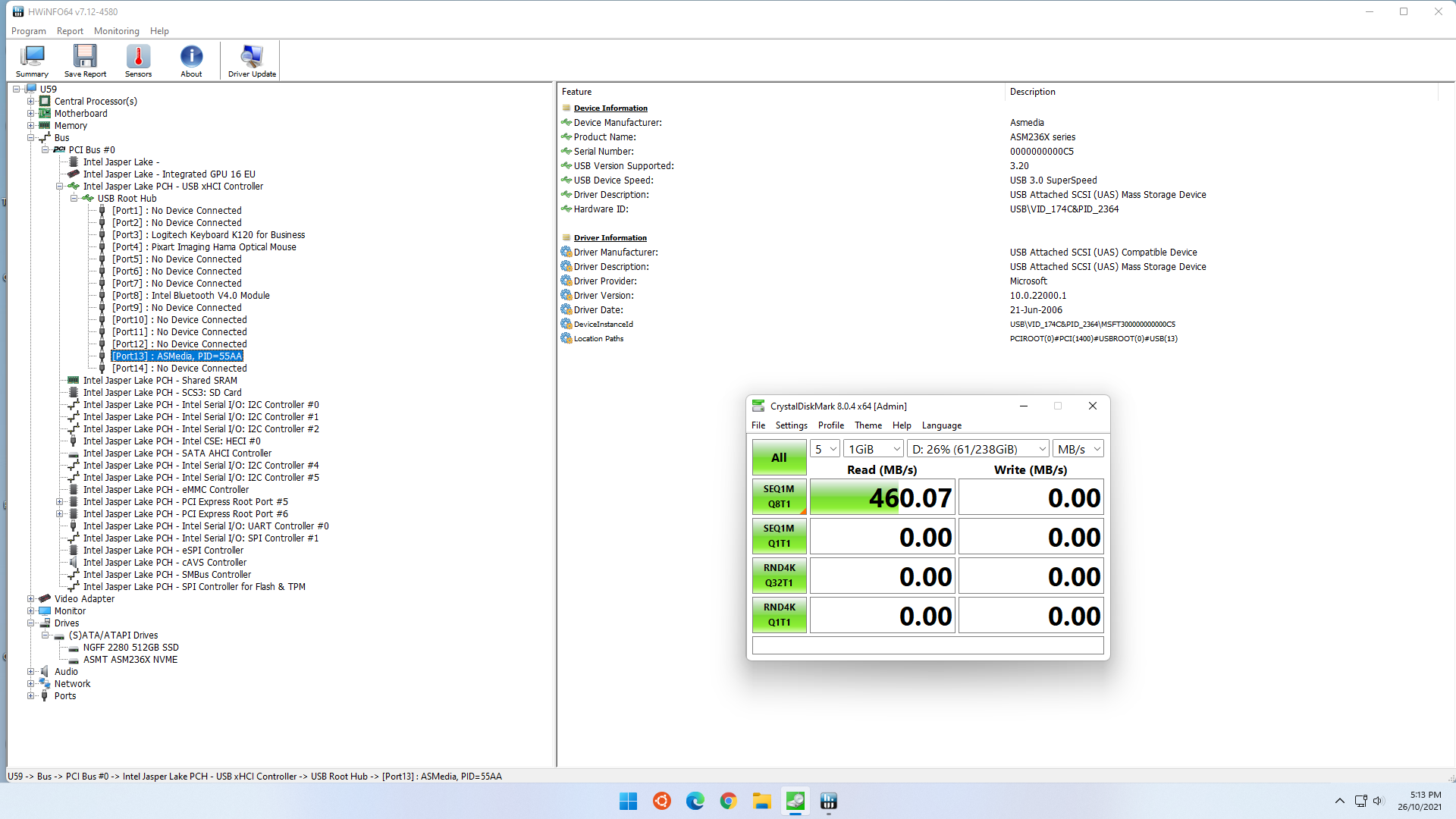Image resolution: width=1456 pixels, height=819 pixels.
Task: Select the Network tree node icon
Action: click(45, 683)
